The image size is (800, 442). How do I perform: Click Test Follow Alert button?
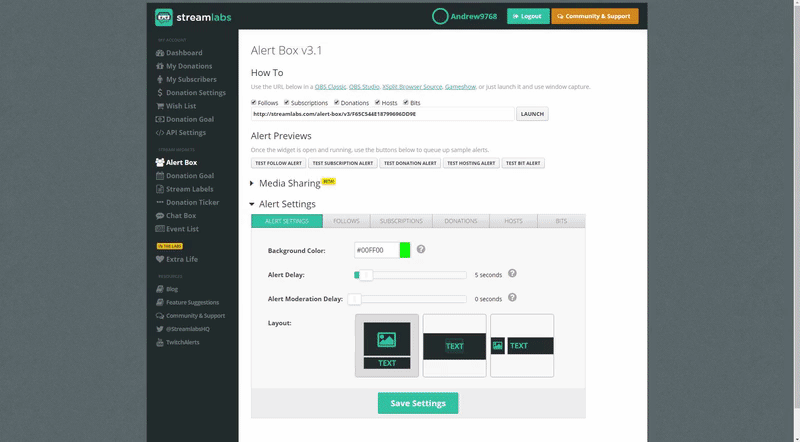pyautogui.click(x=279, y=163)
